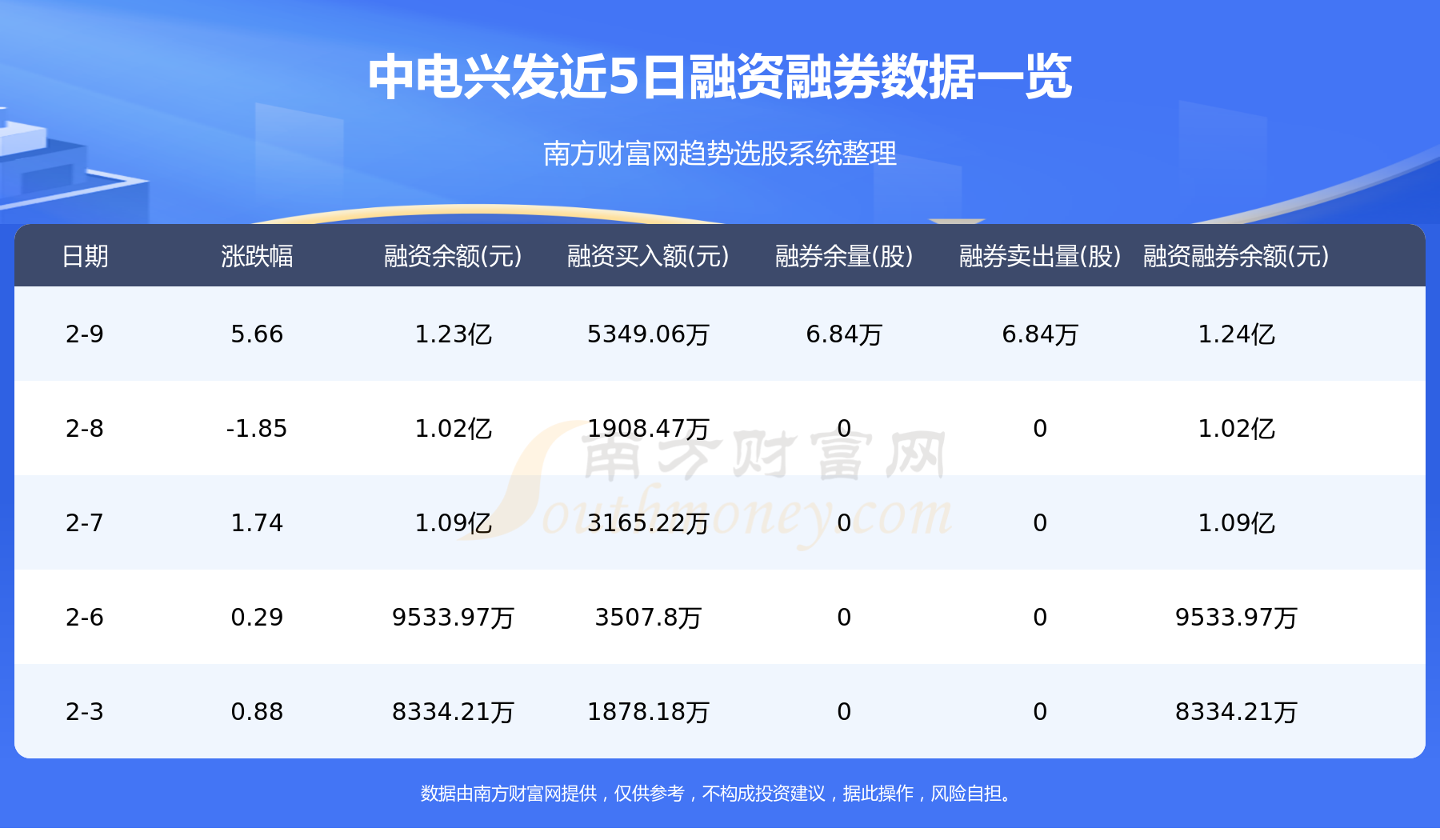
Task: Click the 1.74 change value
Action: click(x=257, y=522)
